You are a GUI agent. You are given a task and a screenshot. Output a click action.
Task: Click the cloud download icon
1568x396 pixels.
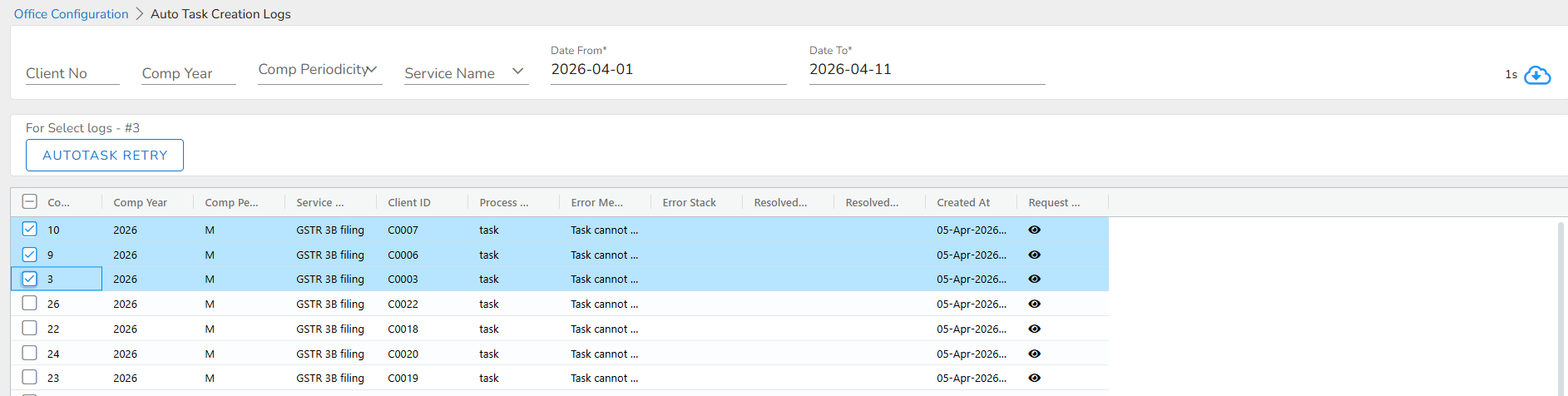(1537, 75)
